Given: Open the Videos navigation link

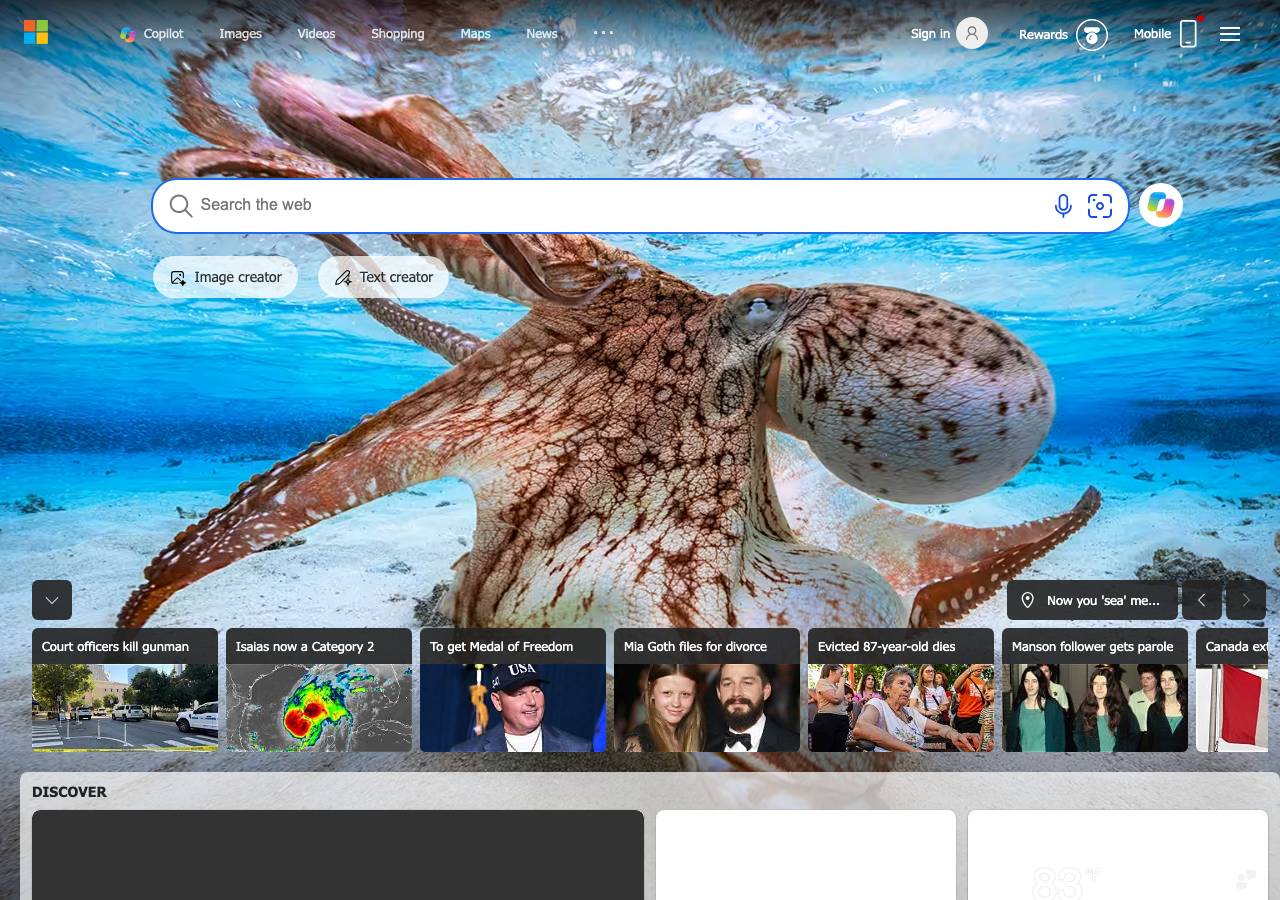Looking at the screenshot, I should tap(316, 34).
